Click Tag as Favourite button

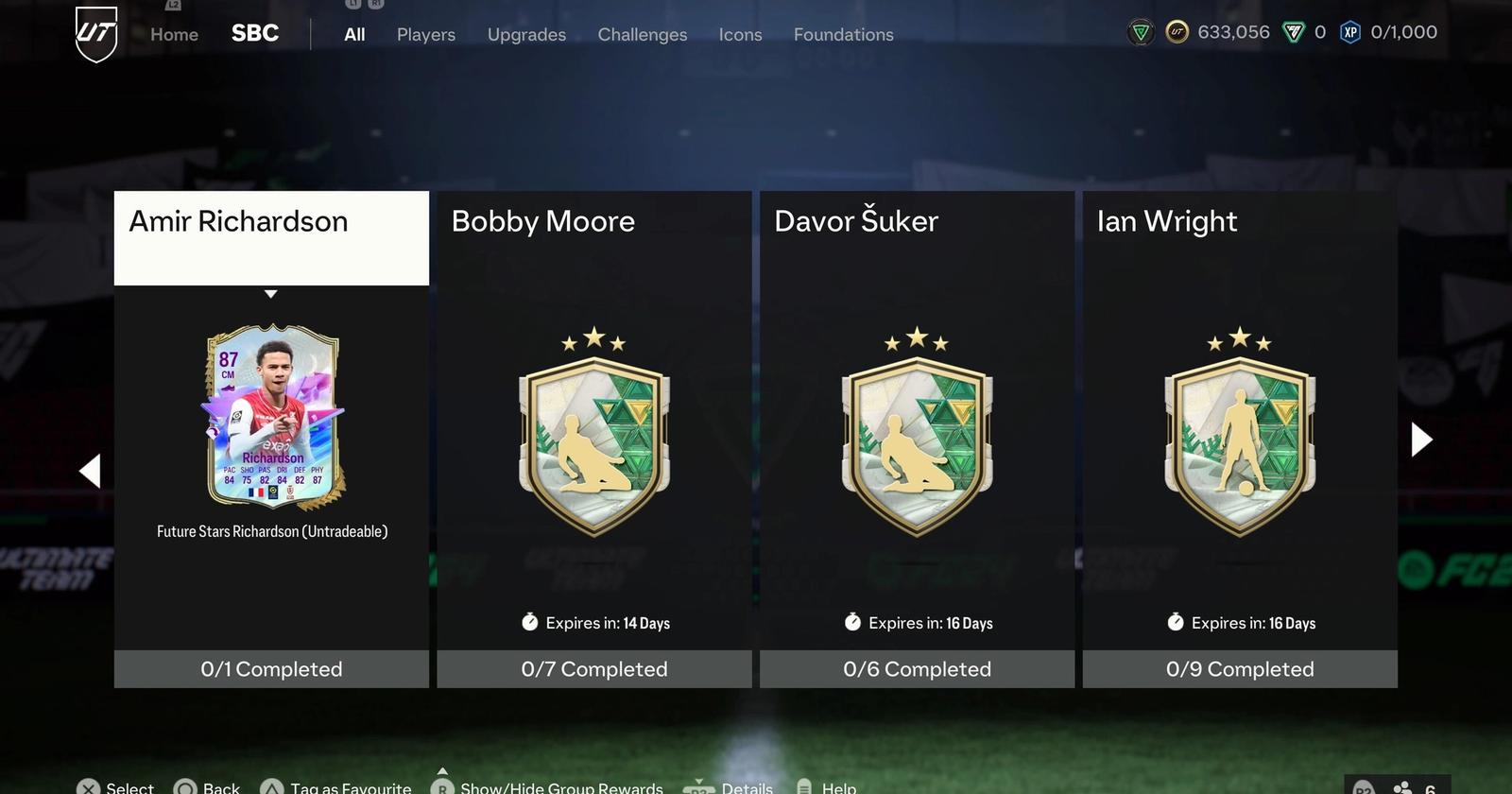(x=336, y=787)
